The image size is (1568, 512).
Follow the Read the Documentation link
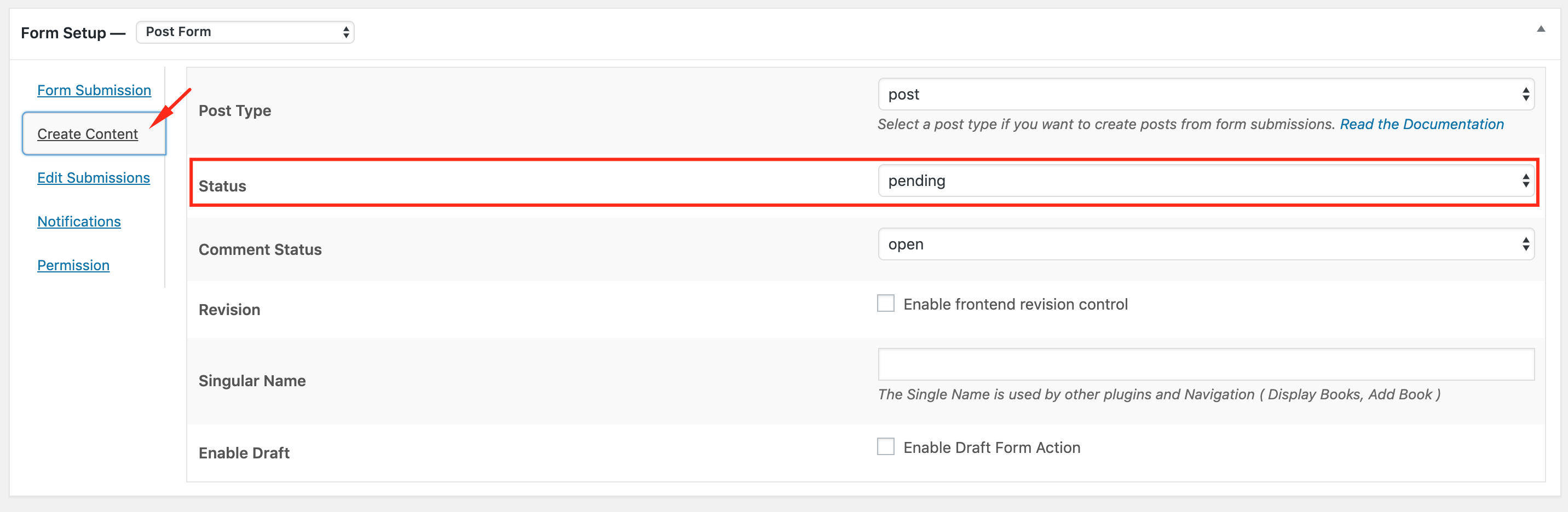point(1421,124)
